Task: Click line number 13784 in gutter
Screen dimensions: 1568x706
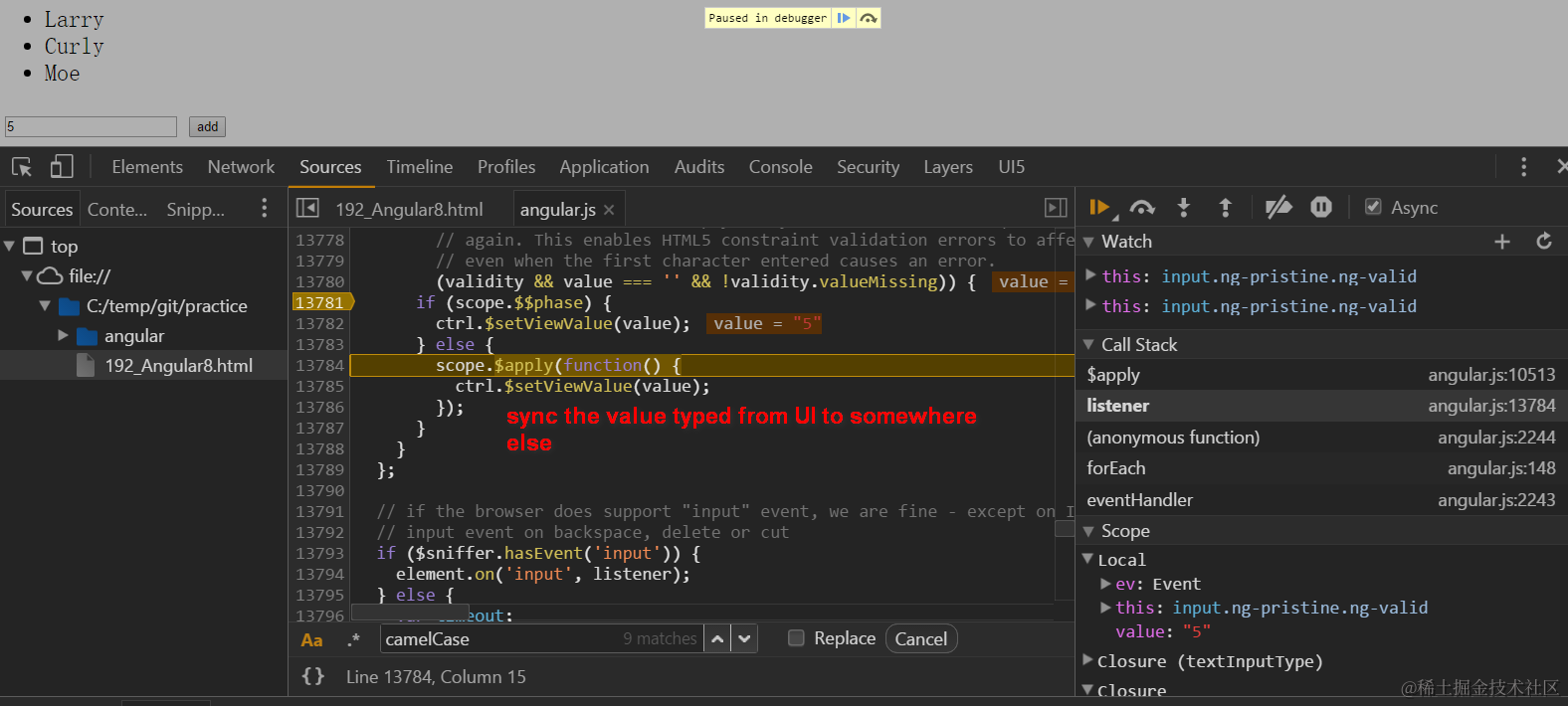Action: click(x=319, y=365)
